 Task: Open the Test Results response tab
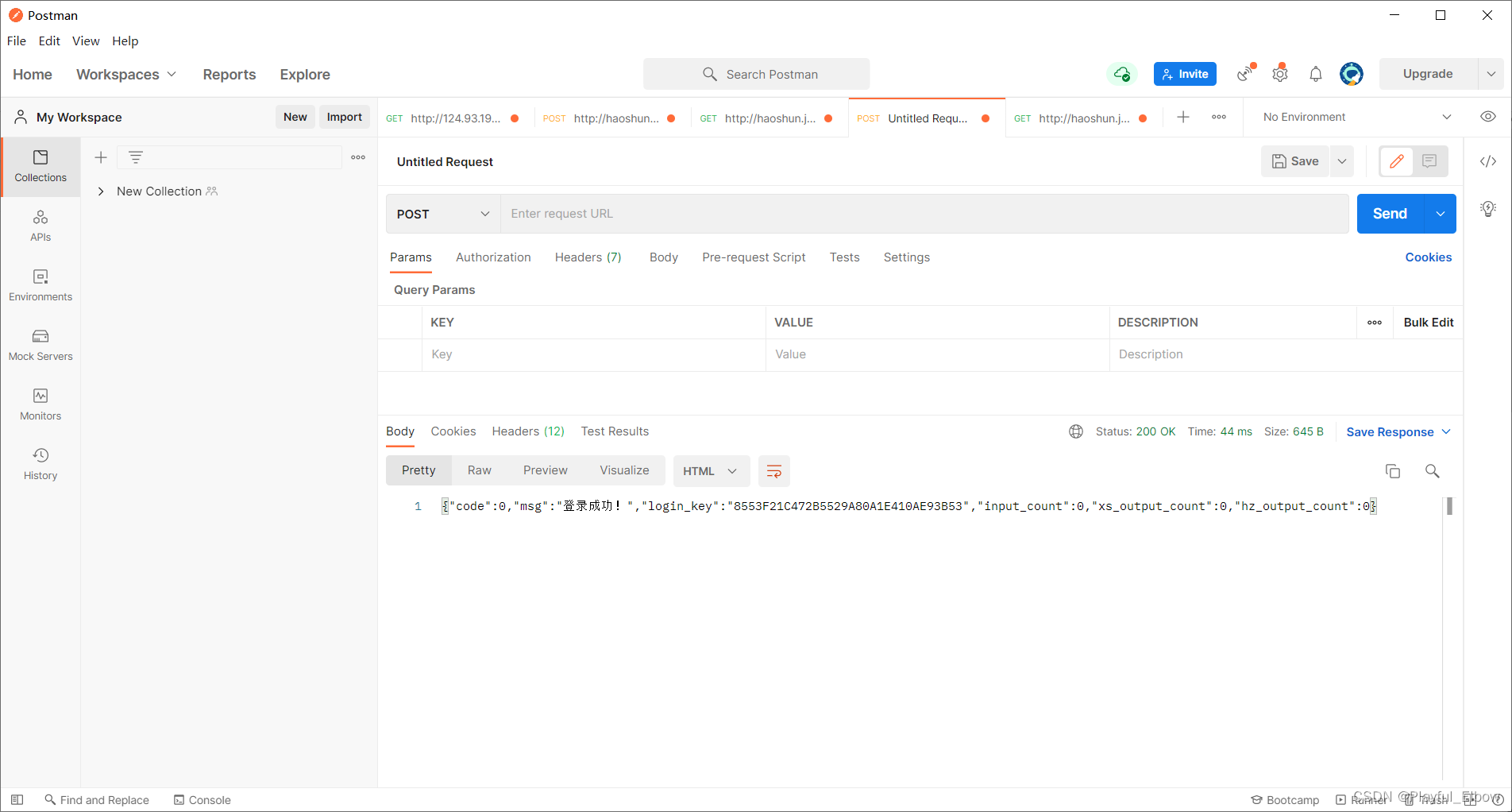click(x=615, y=431)
